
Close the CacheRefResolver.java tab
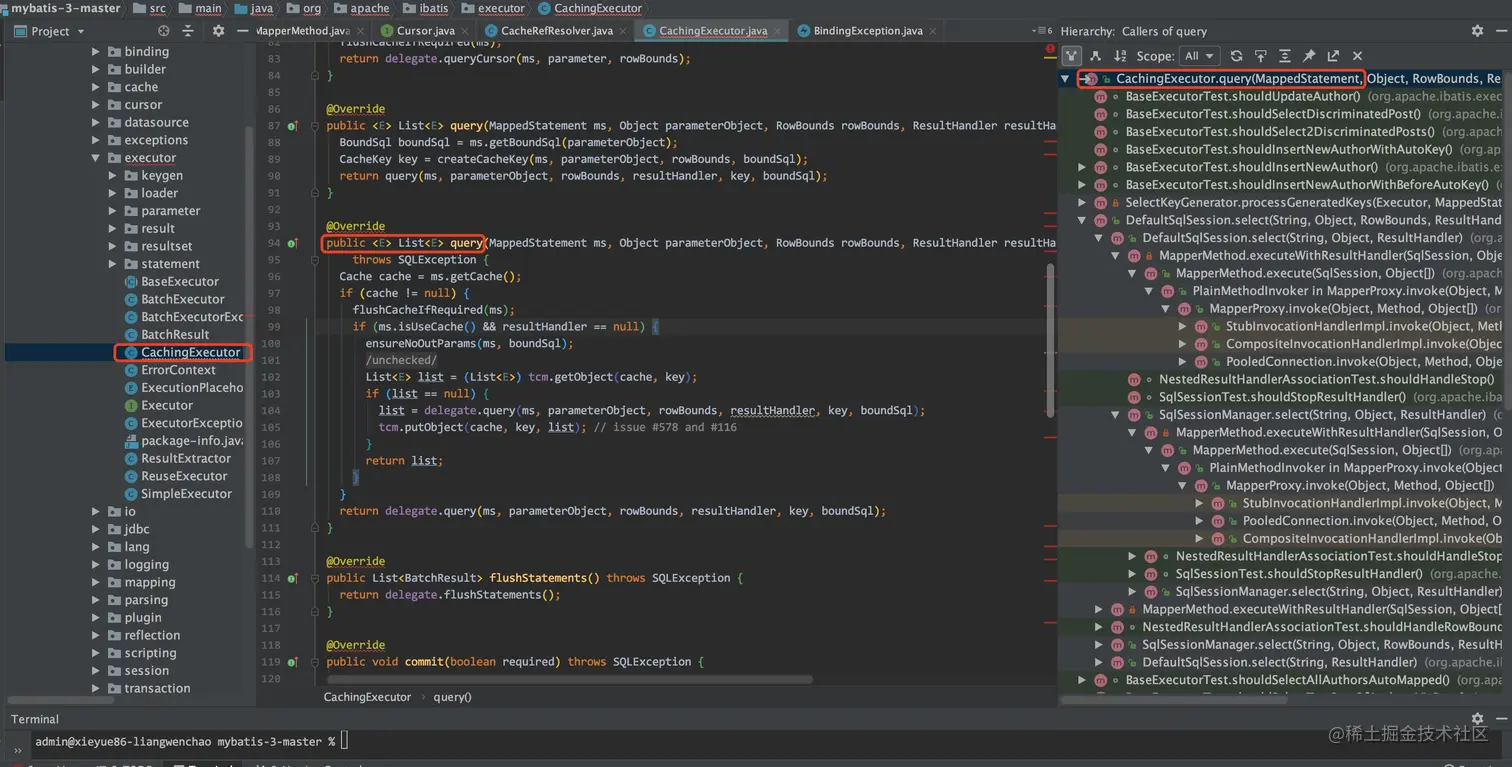[x=622, y=31]
